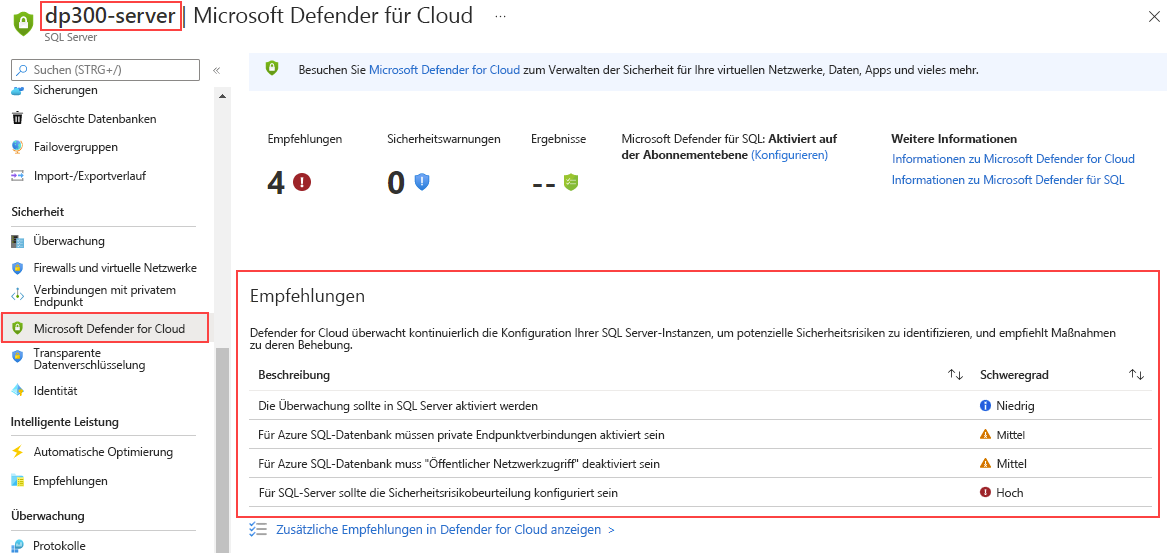Open Transparente Datenverschlüsselung
This screenshot has height=553, width=1167.
89,359
